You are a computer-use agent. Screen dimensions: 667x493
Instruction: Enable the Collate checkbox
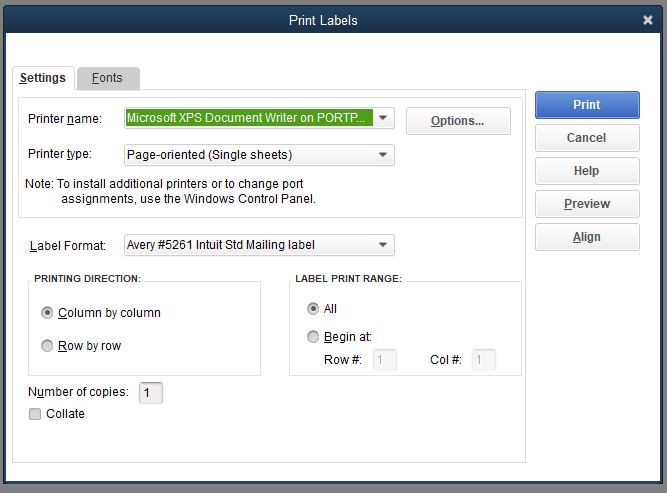coord(35,414)
